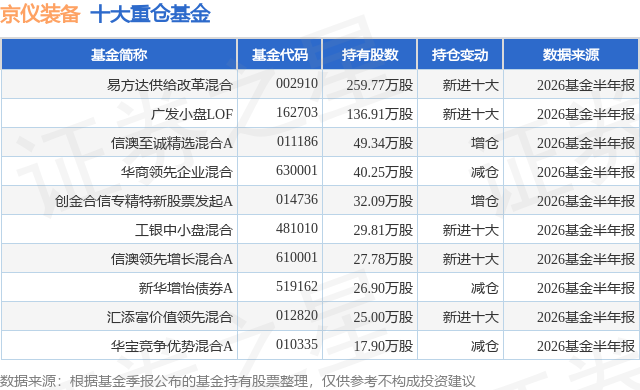Click the 华宝竞争优势混合A fund name
Screen dimensions: 640x390
171,346
